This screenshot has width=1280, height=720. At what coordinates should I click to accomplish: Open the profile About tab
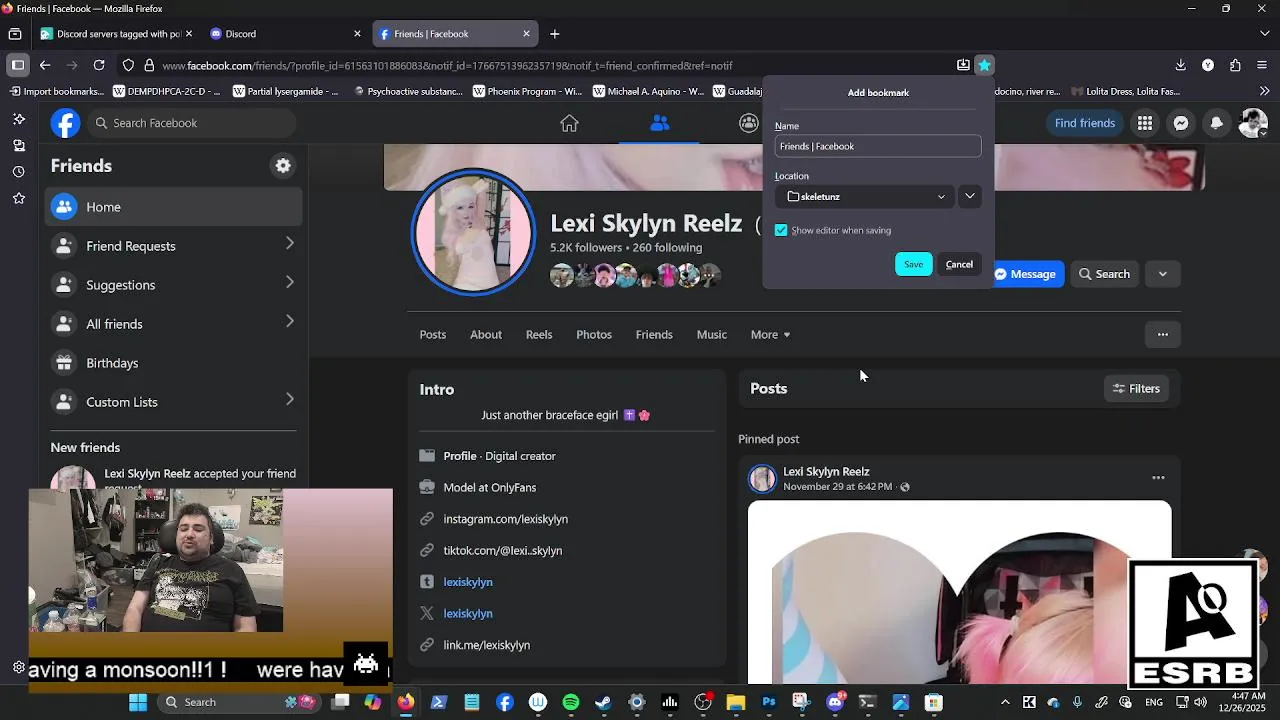[486, 335]
